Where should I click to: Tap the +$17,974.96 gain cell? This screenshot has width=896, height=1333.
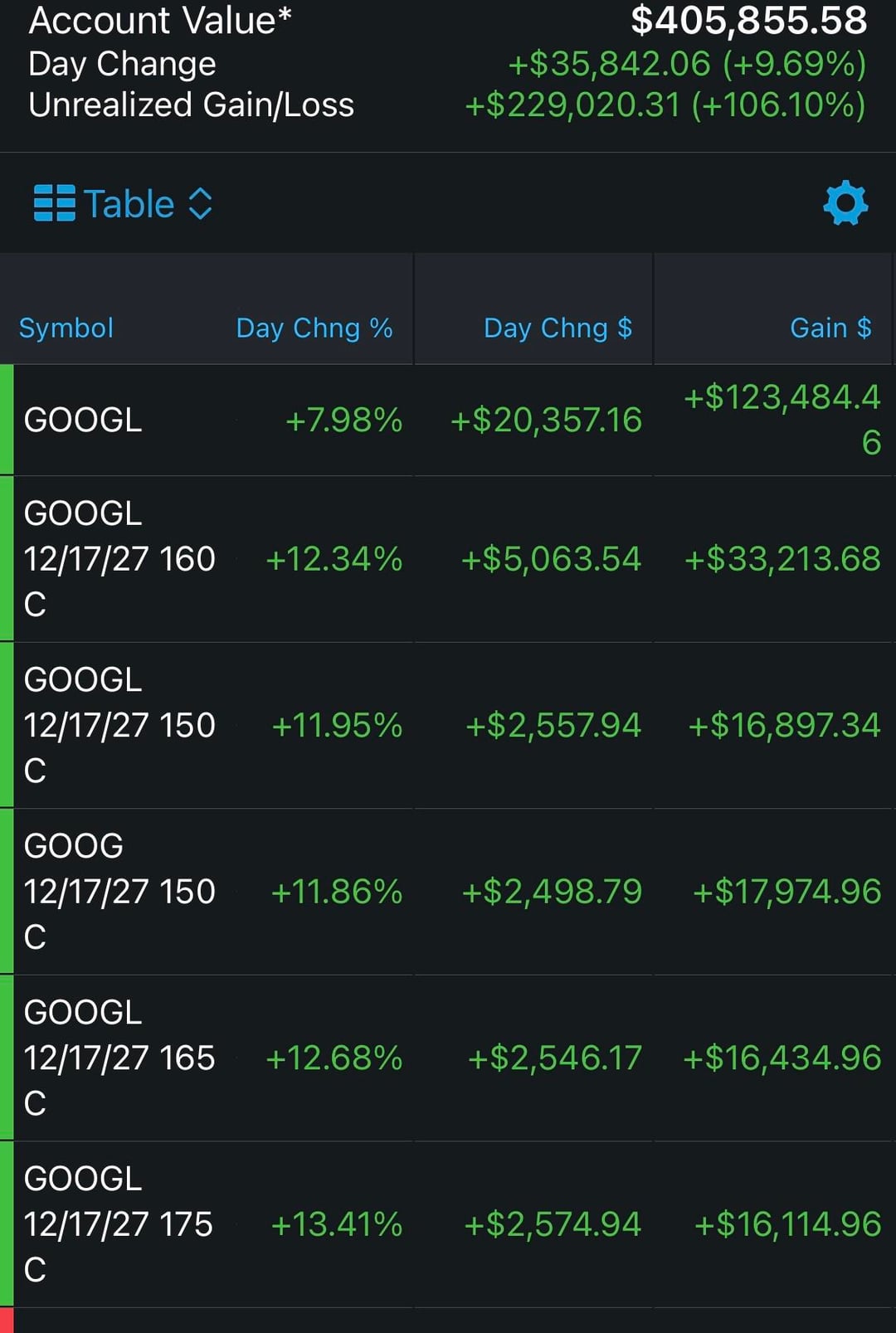pyautogui.click(x=786, y=891)
